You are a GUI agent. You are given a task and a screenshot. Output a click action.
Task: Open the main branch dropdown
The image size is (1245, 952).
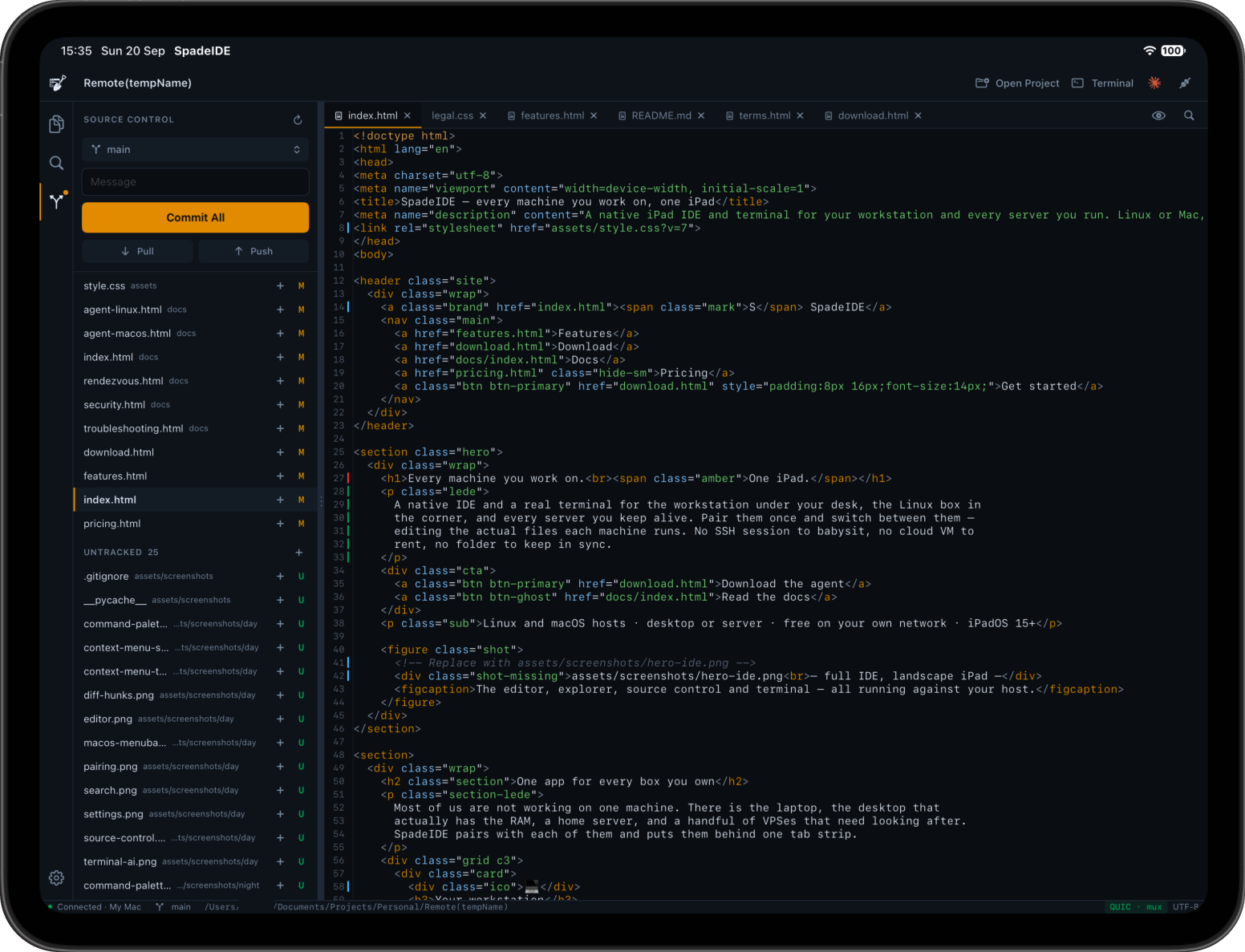(196, 149)
